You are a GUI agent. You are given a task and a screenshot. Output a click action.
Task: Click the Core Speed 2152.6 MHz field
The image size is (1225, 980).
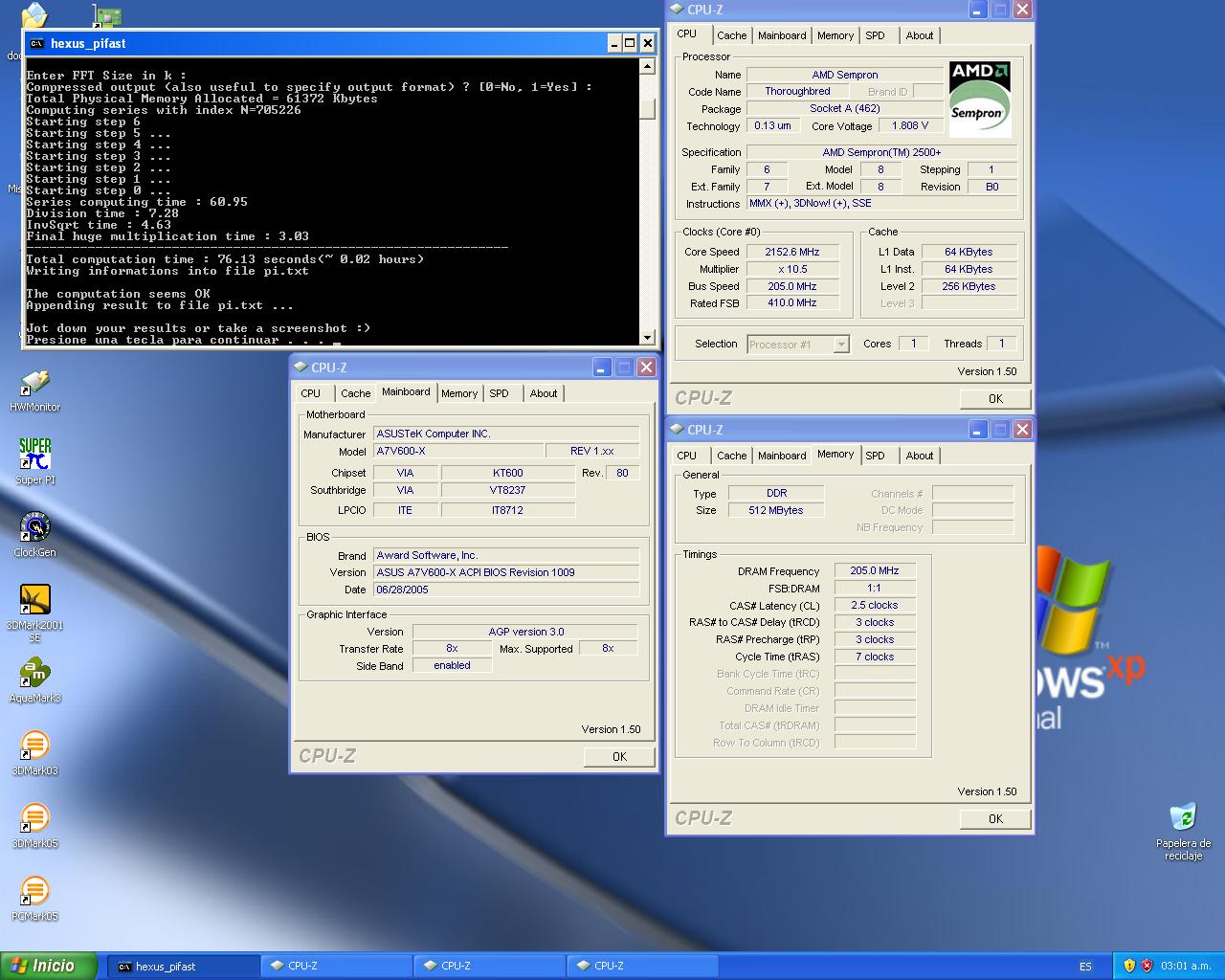pos(792,252)
